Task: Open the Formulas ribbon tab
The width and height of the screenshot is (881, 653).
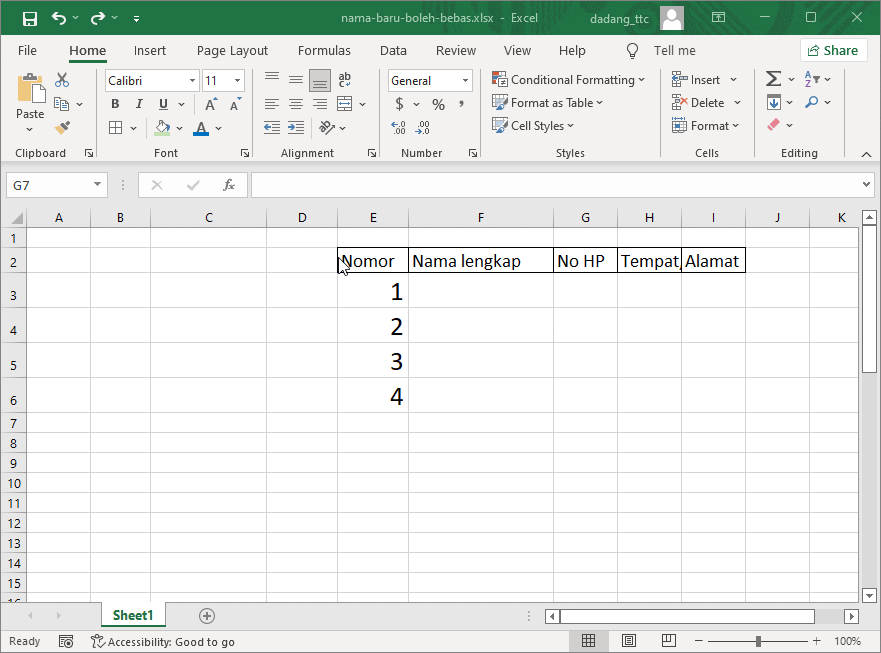Action: pyautogui.click(x=324, y=50)
